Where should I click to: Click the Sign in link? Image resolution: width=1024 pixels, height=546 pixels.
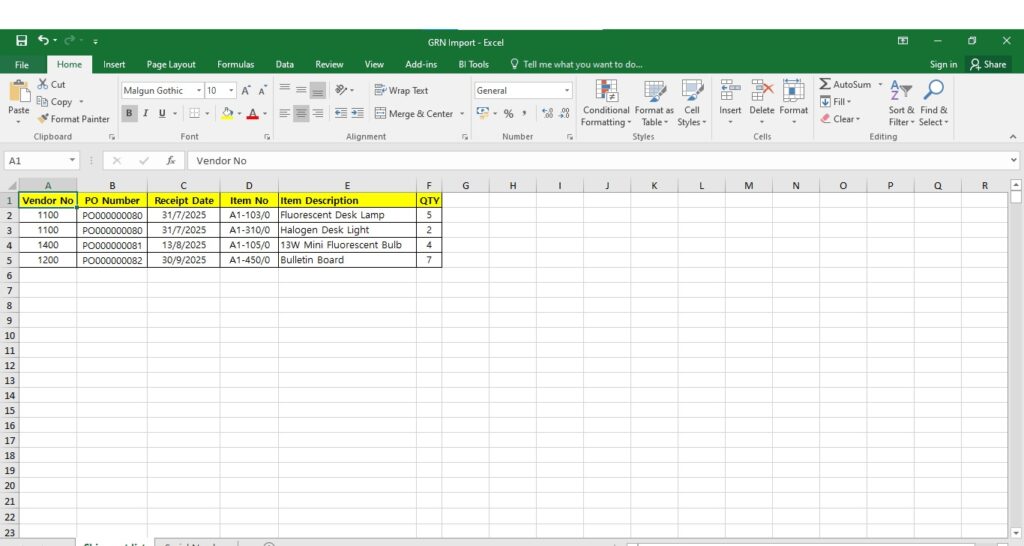(943, 64)
